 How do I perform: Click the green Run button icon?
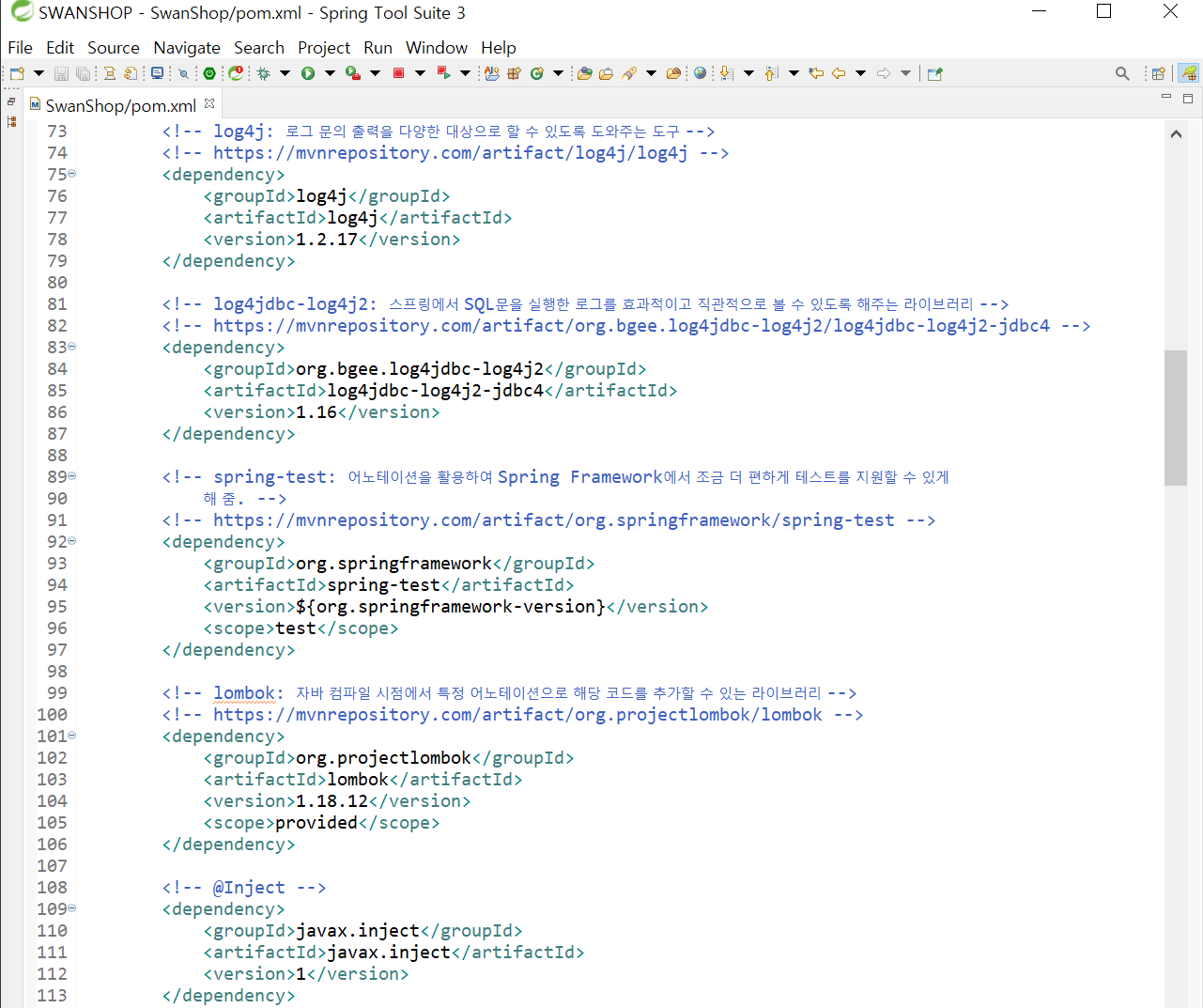[x=308, y=73]
